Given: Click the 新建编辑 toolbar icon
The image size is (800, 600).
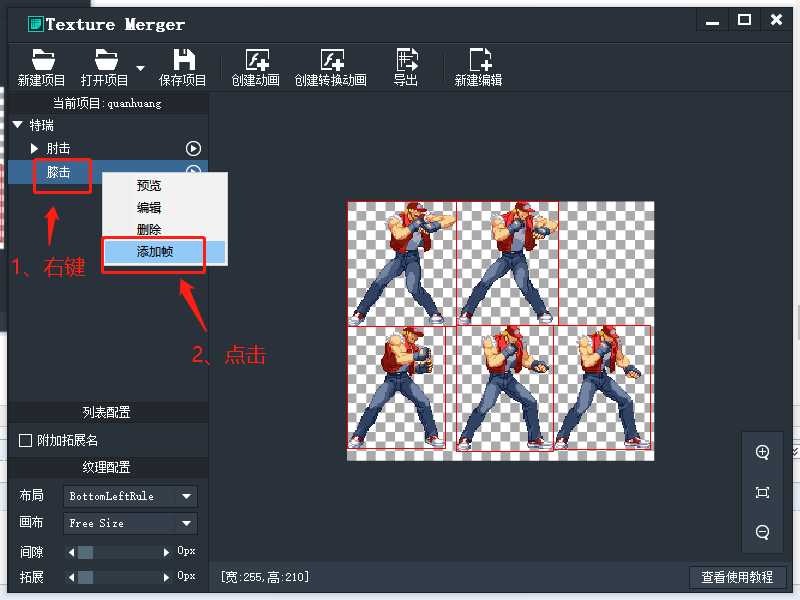Looking at the screenshot, I should (x=480, y=60).
